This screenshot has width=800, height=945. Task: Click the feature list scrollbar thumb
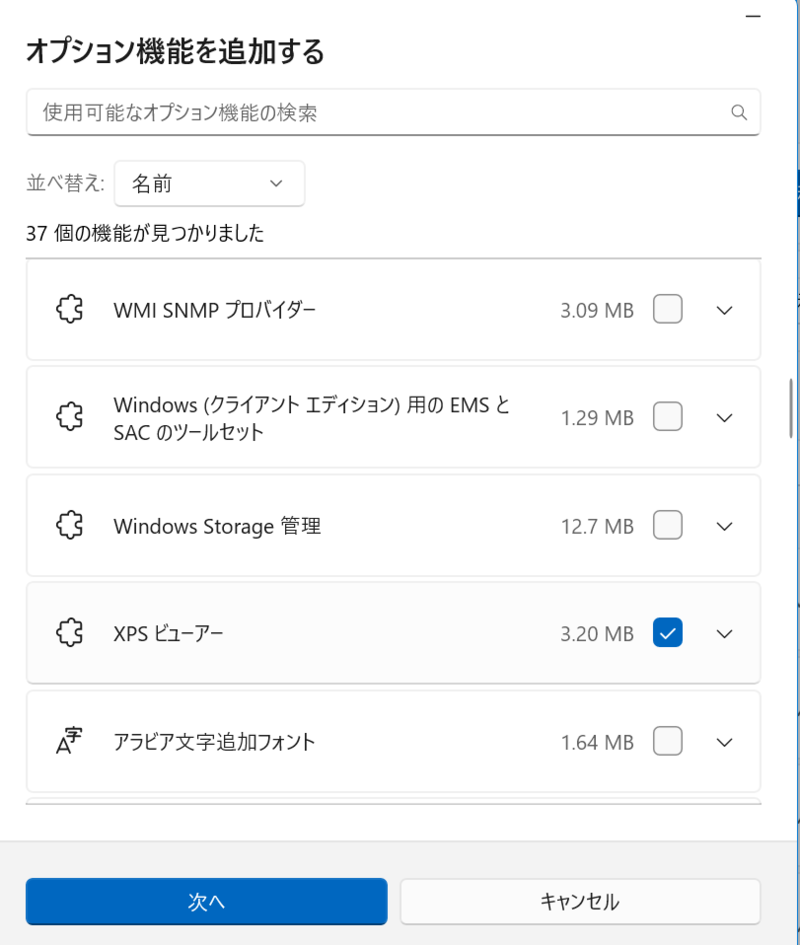coord(791,407)
